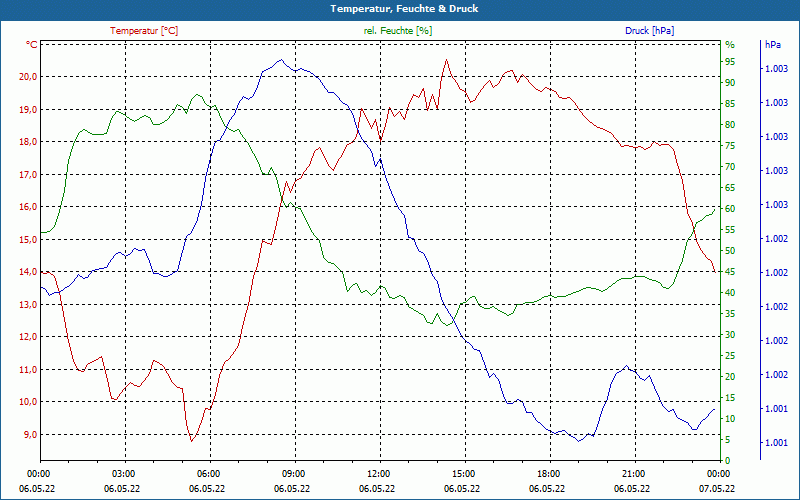800x500 pixels.
Task: Click the '40' value on humidity axis
Action: 730,293
